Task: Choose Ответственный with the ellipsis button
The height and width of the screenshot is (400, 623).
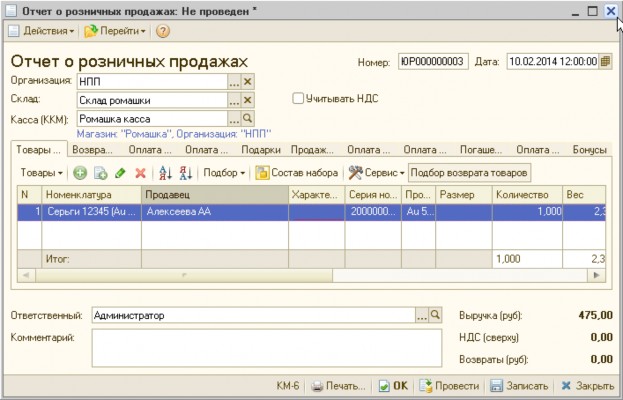Action: pos(422,315)
